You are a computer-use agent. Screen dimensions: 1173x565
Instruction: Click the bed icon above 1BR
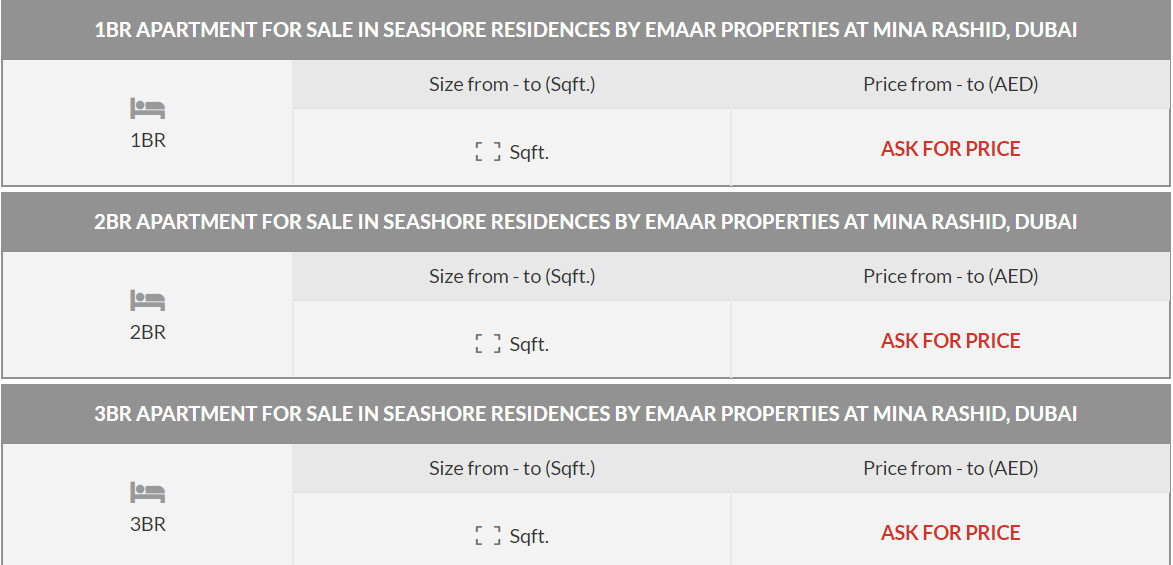tap(147, 108)
